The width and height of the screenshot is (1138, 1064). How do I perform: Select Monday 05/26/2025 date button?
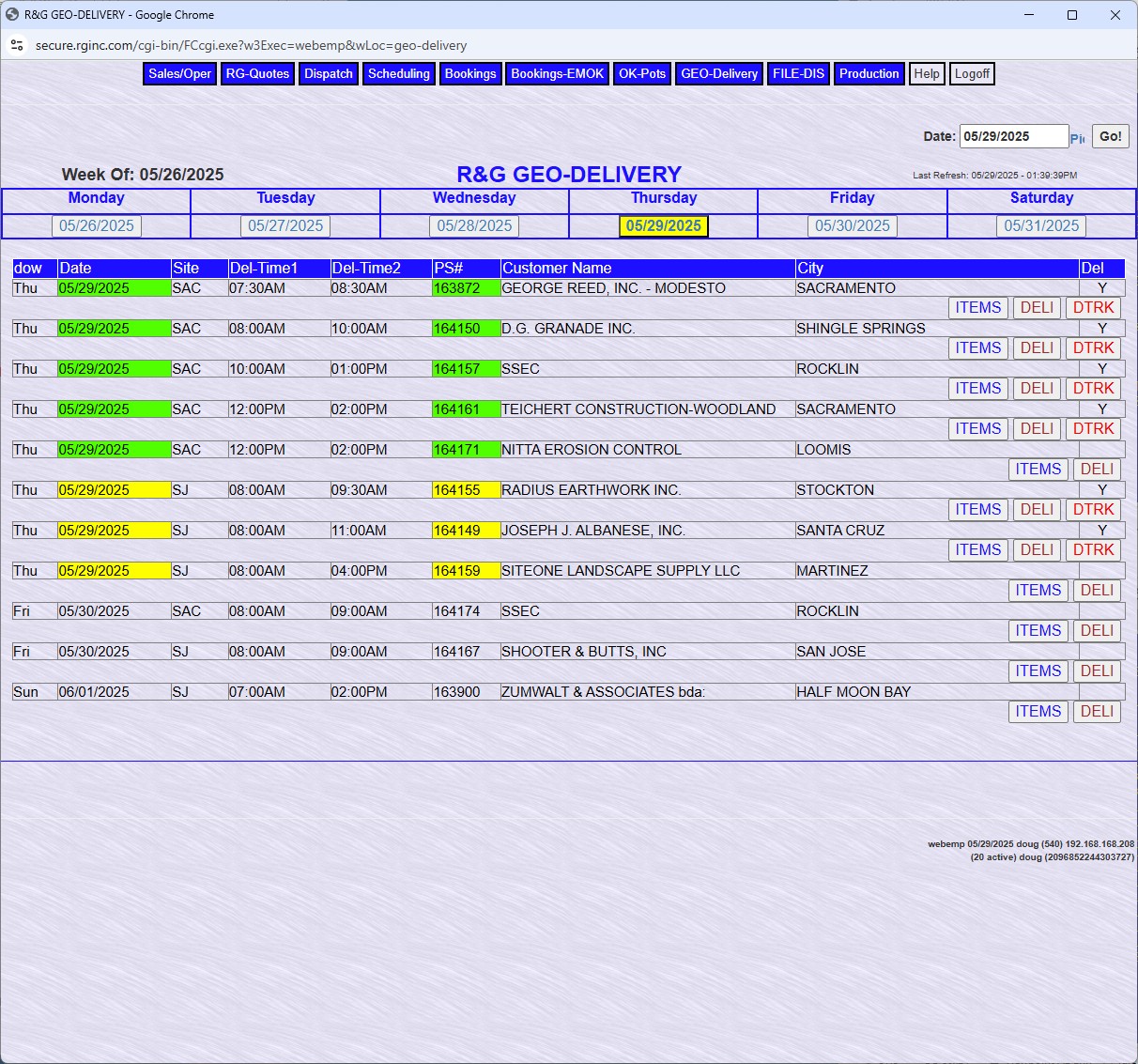pyautogui.click(x=97, y=226)
